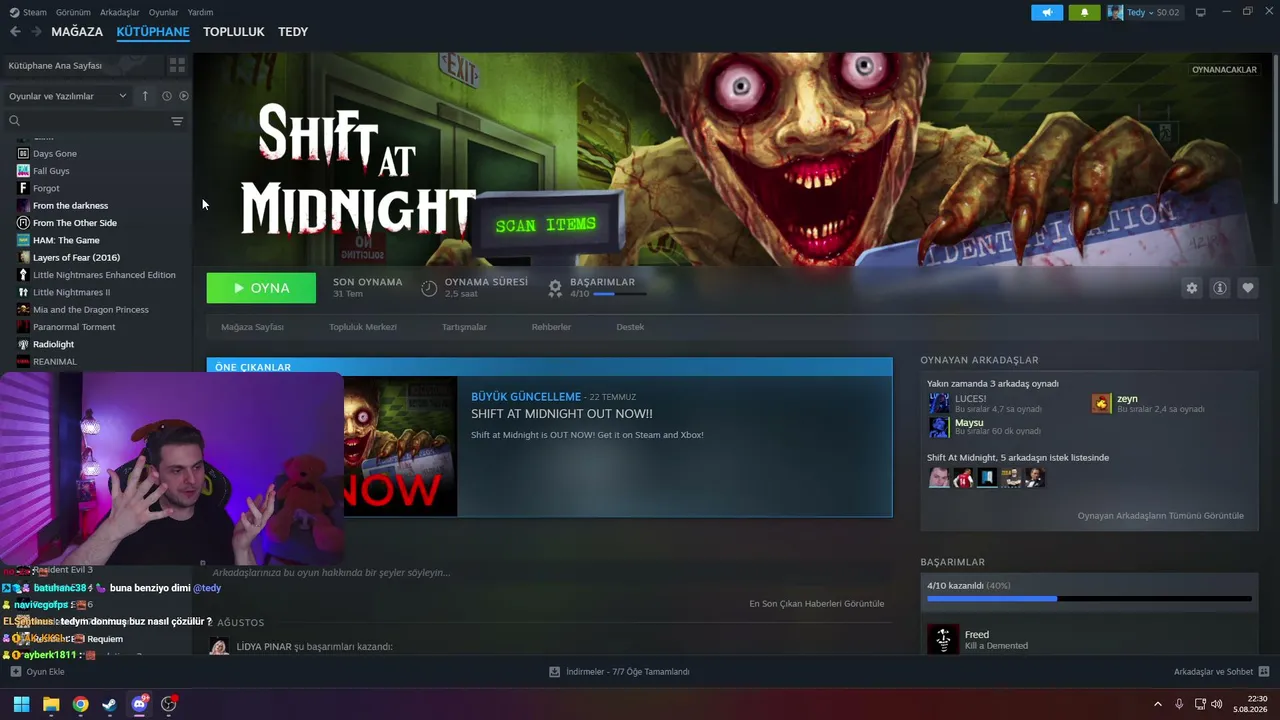Click the downloads tray icon in footer

(x=555, y=672)
